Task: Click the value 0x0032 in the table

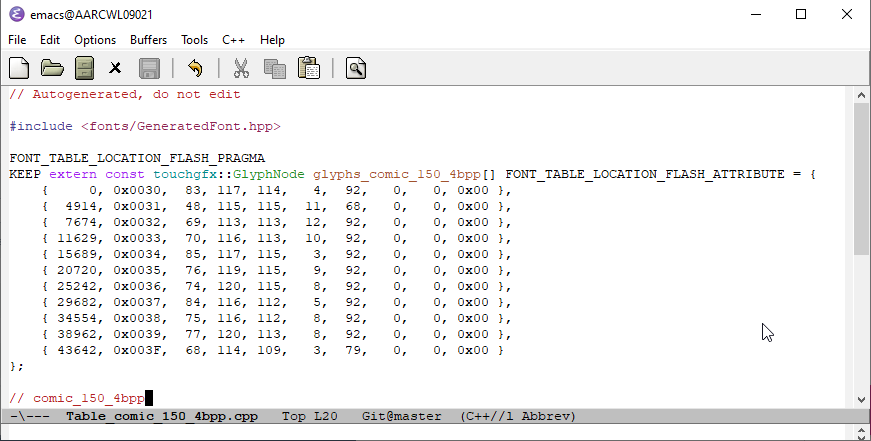Action: pyautogui.click(x=137, y=222)
